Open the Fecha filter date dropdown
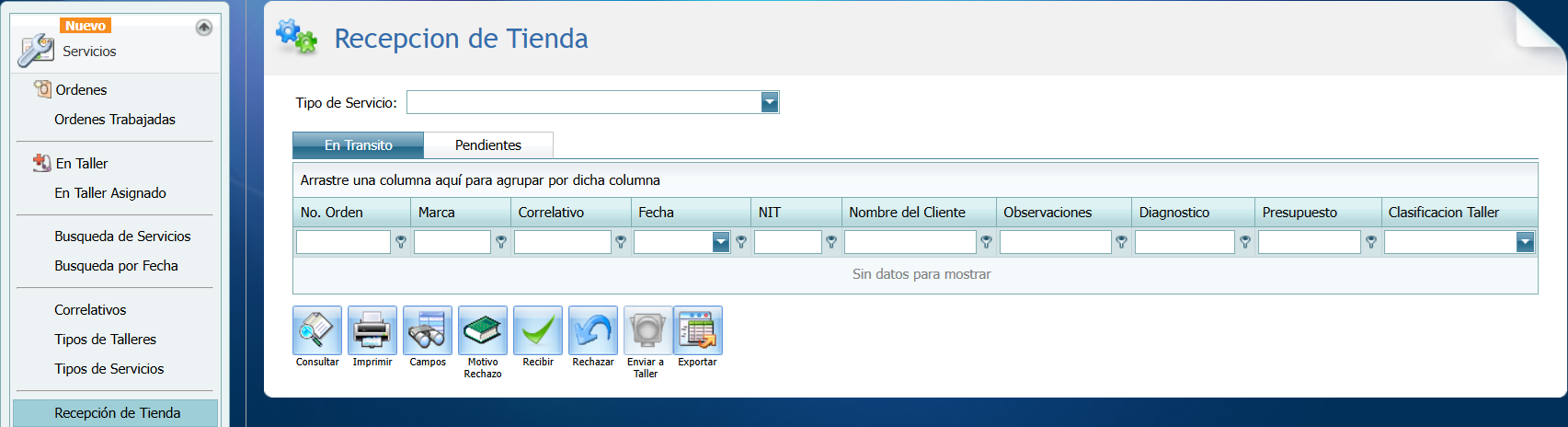 (721, 242)
